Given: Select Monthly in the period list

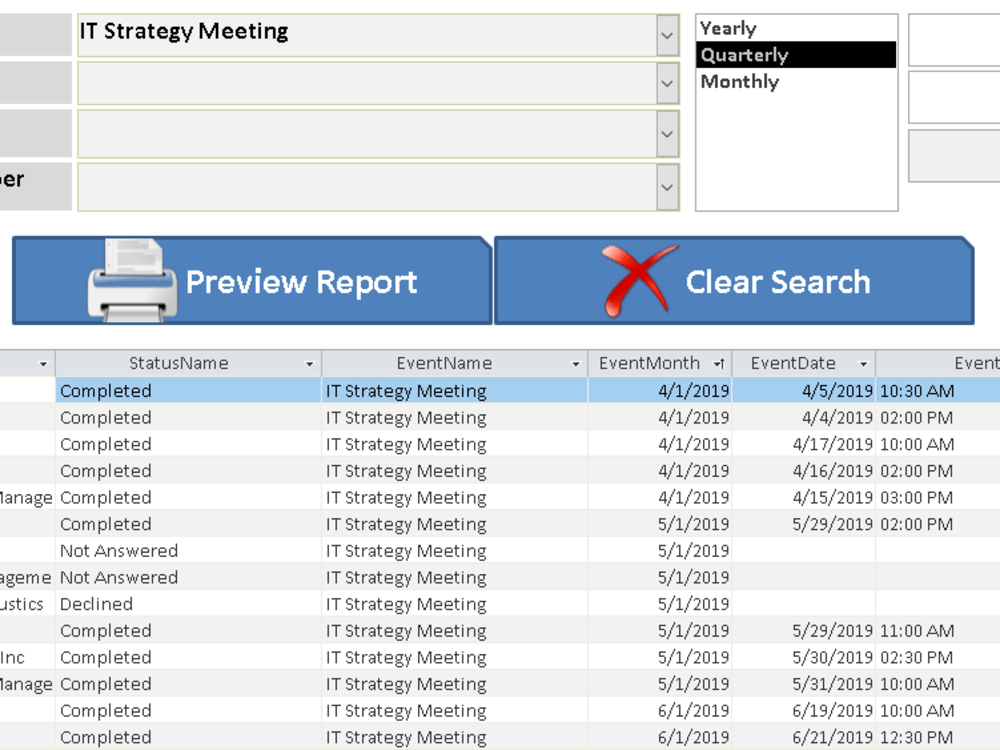Looking at the screenshot, I should tap(796, 82).
